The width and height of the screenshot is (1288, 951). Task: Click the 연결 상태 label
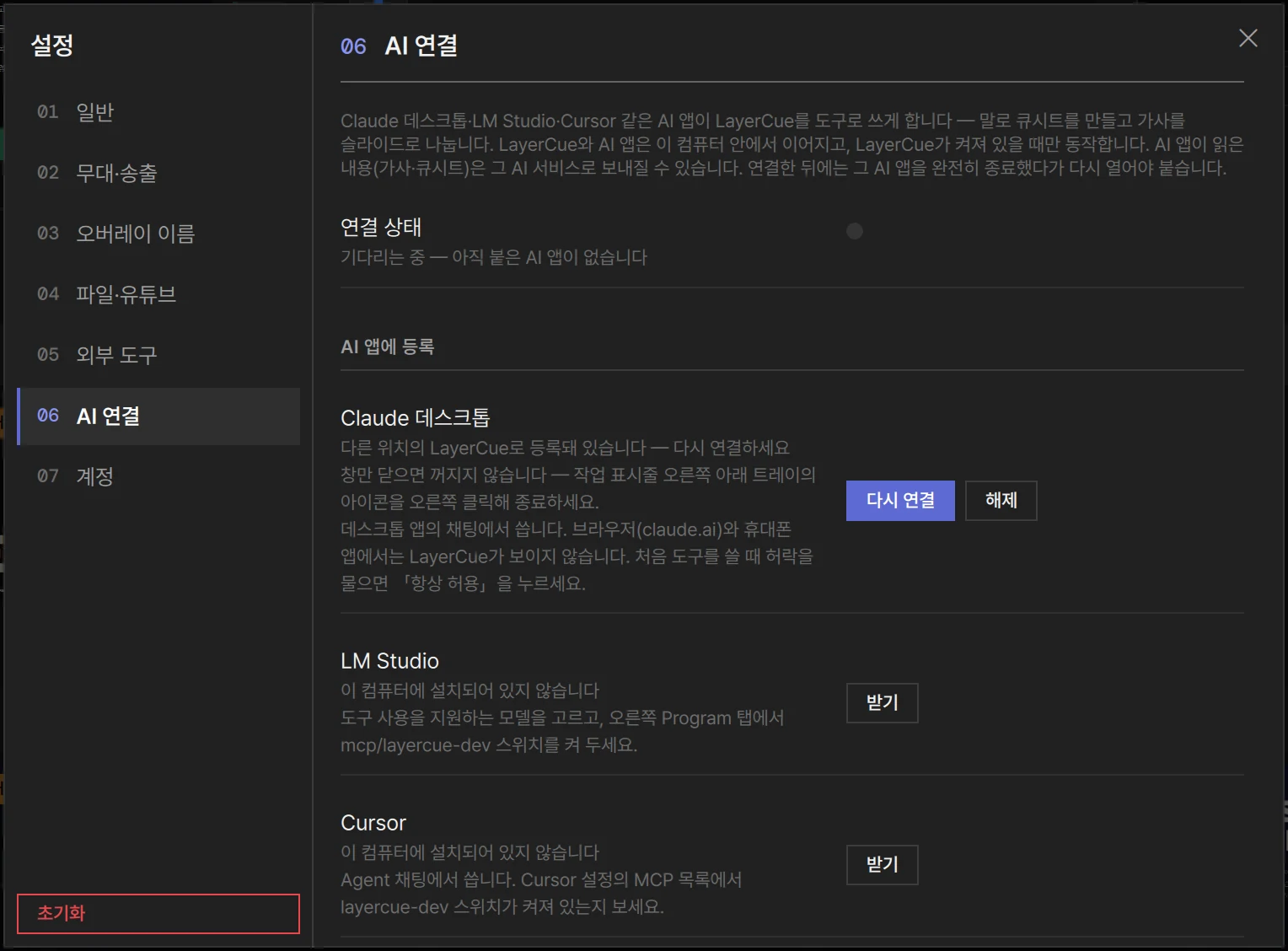(x=381, y=227)
